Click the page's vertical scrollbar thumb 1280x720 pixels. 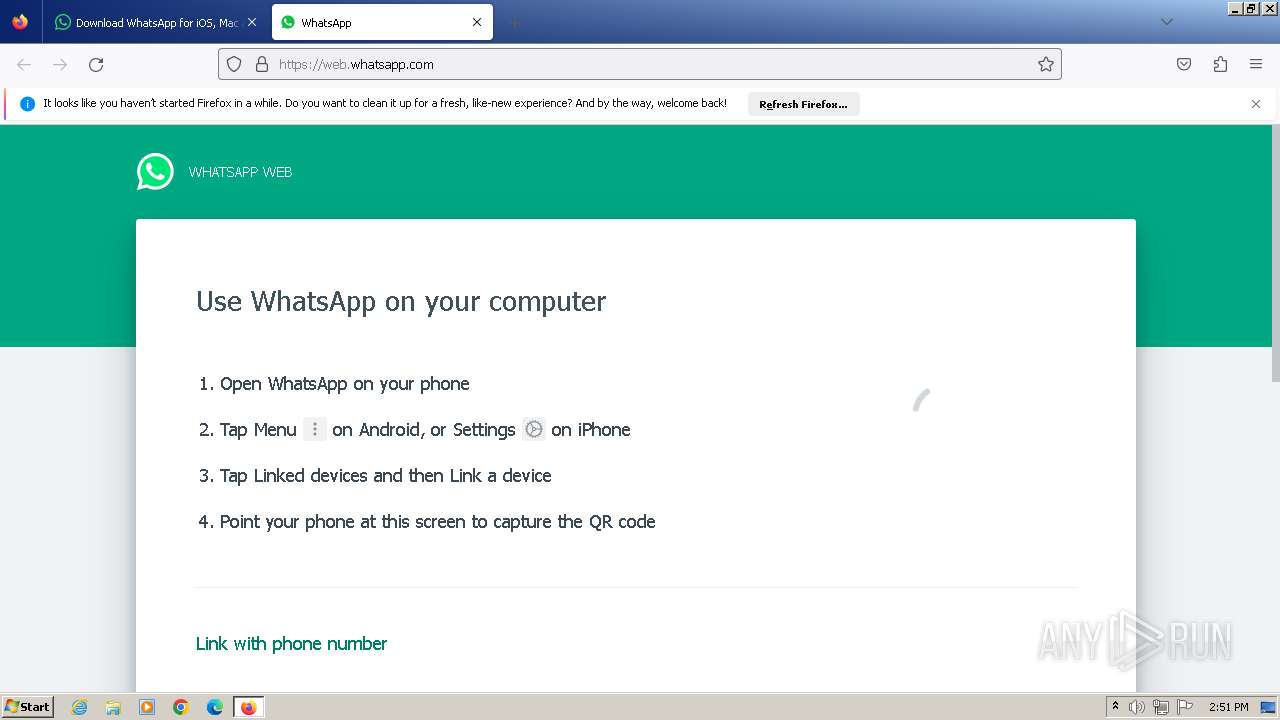coord(1275,253)
